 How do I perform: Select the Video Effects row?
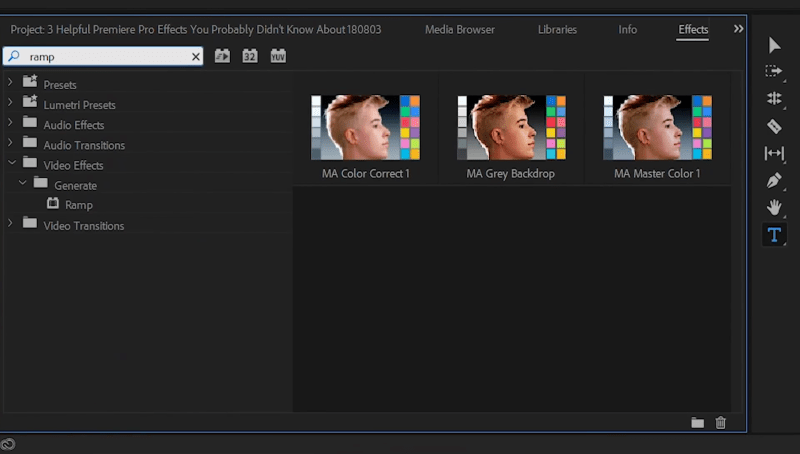[x=147, y=165]
